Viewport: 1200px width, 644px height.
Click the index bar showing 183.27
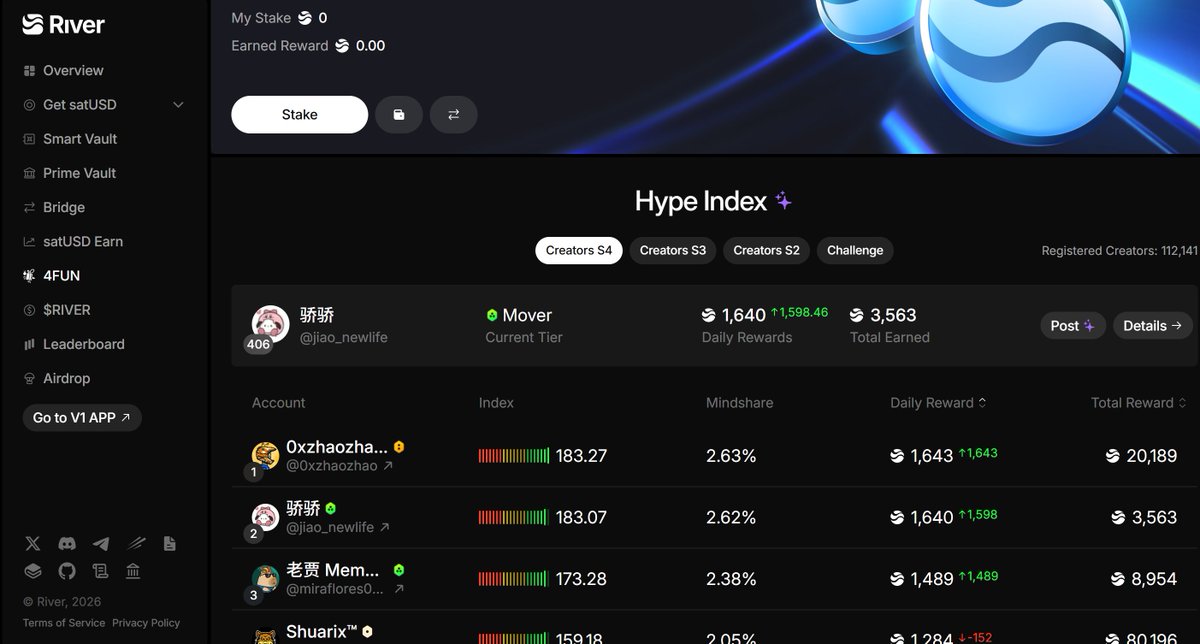pyautogui.click(x=514, y=456)
